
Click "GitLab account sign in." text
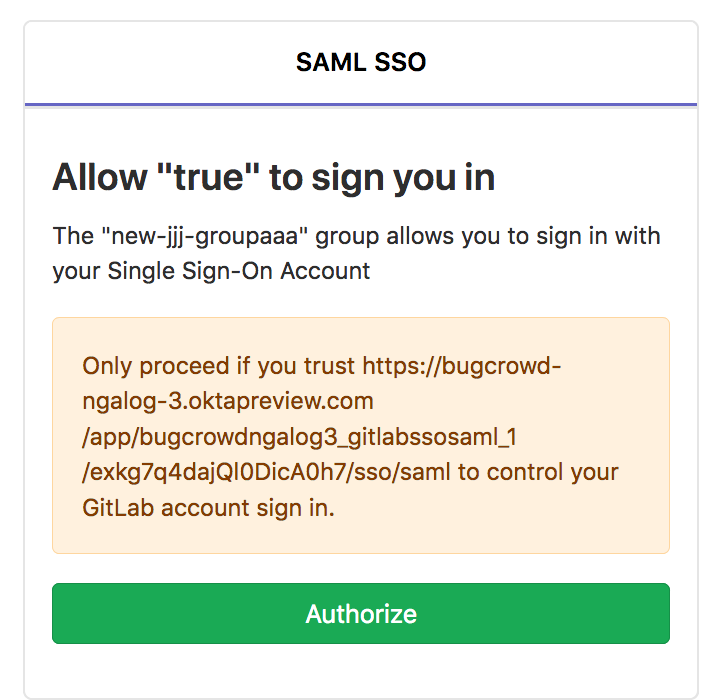tap(208, 507)
